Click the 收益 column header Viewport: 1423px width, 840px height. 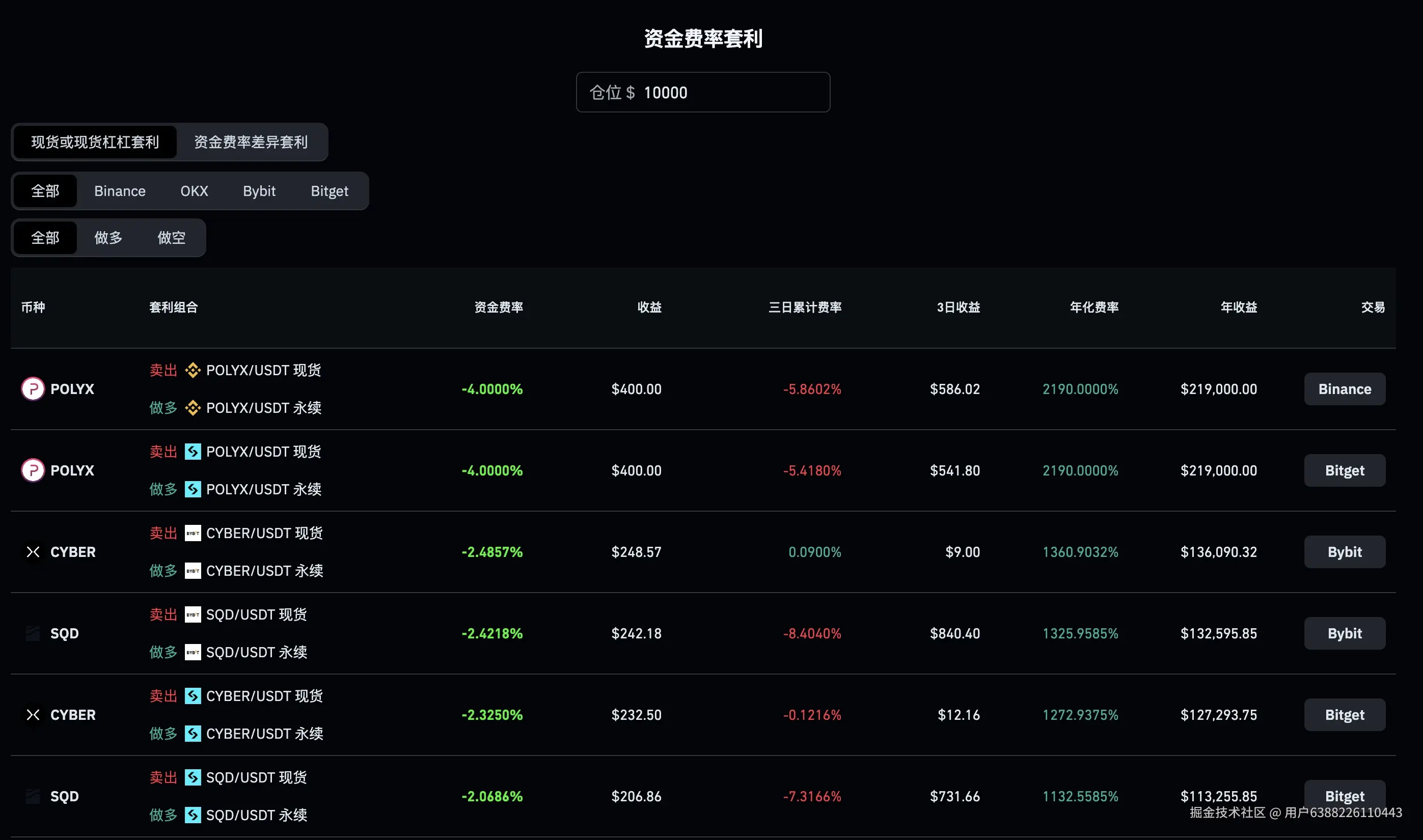point(649,307)
